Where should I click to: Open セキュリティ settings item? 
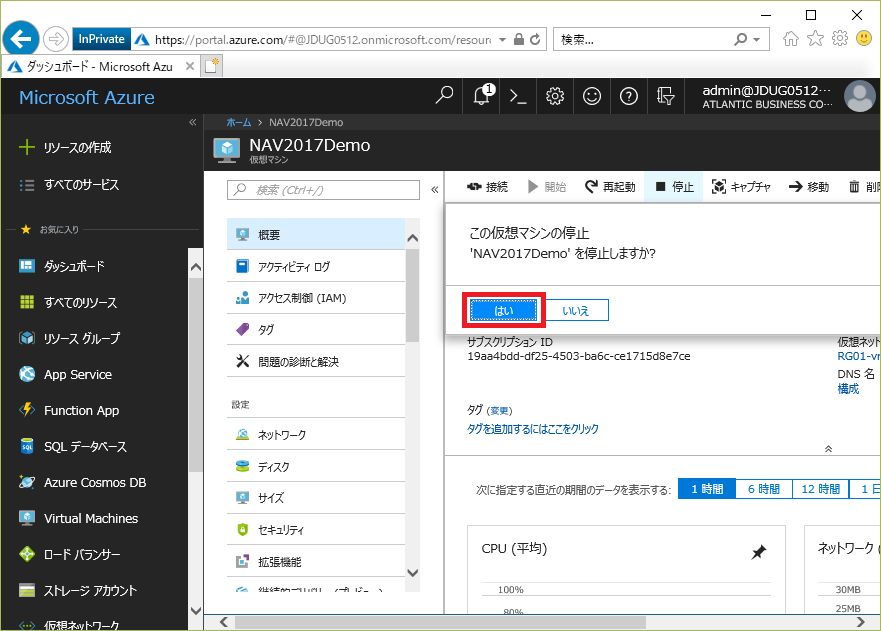(x=316, y=529)
